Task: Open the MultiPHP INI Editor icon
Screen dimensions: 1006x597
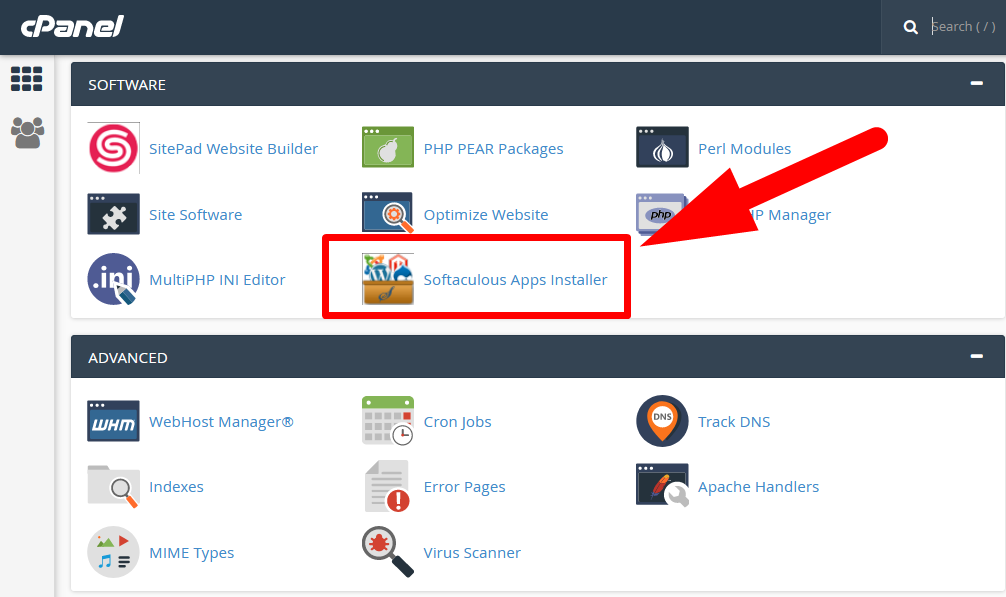Action: click(114, 279)
